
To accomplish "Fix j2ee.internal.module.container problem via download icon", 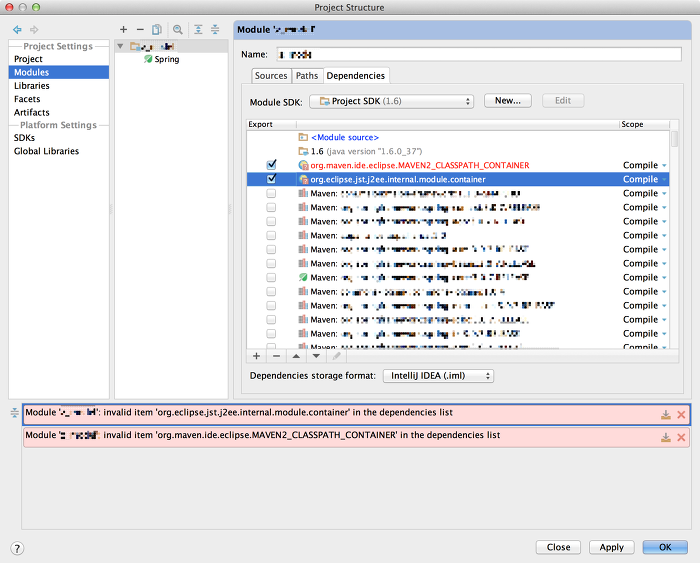I will [666, 415].
